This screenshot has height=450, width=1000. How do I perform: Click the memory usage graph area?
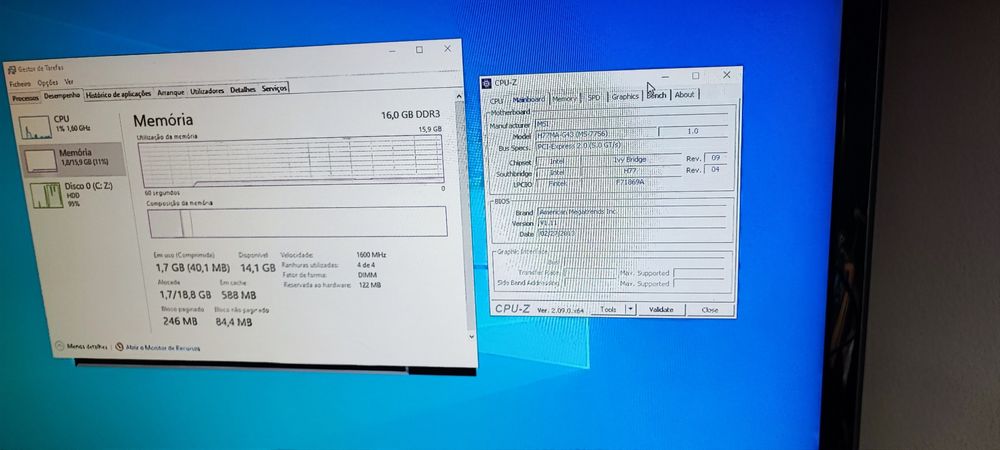tap(291, 161)
